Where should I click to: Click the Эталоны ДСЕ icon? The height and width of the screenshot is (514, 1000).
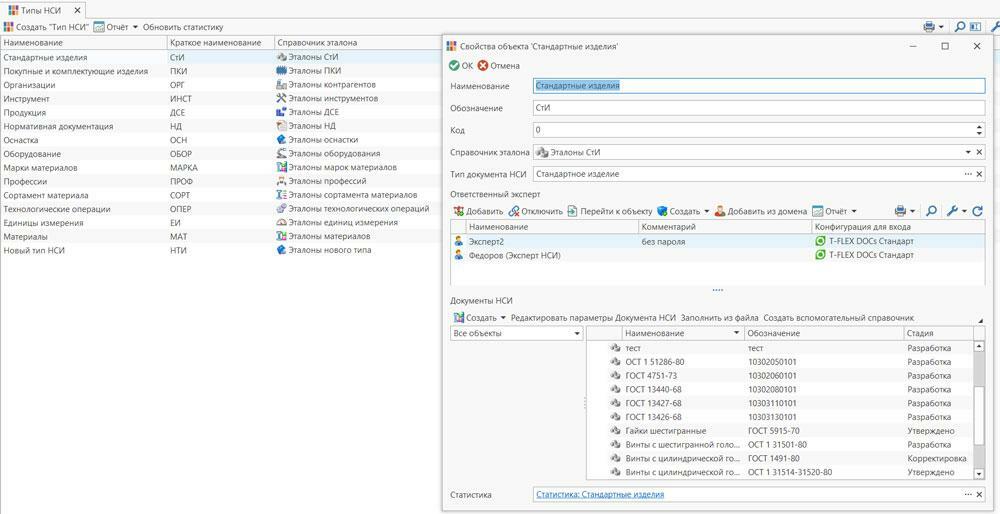coord(282,112)
